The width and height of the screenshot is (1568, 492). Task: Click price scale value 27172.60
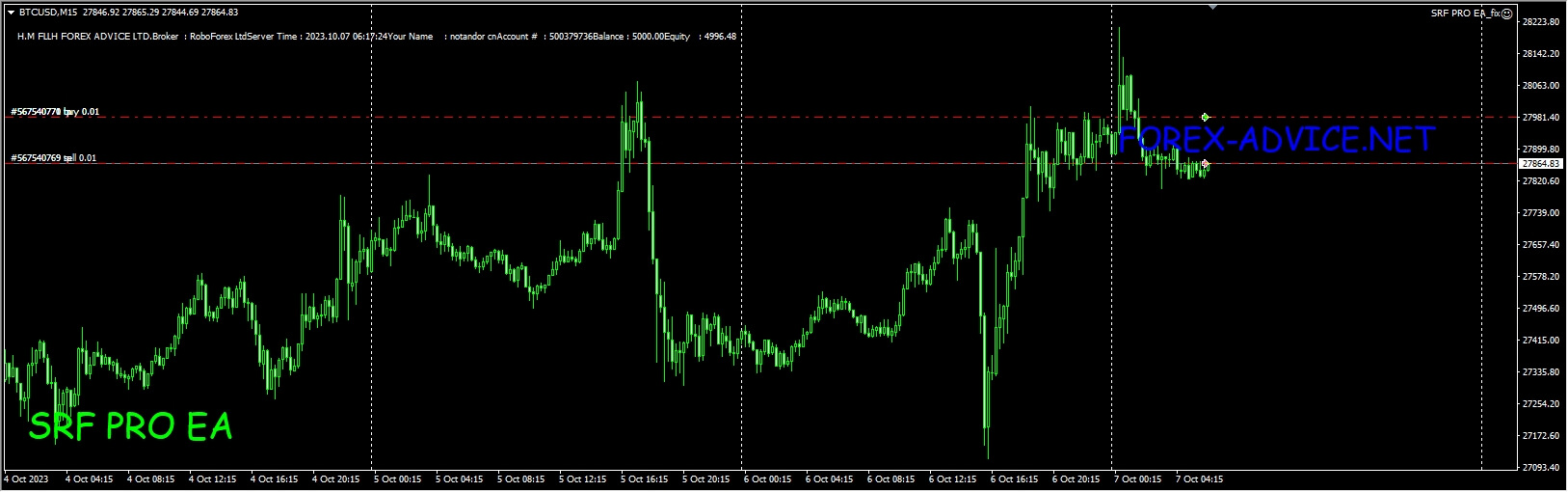pos(1540,435)
